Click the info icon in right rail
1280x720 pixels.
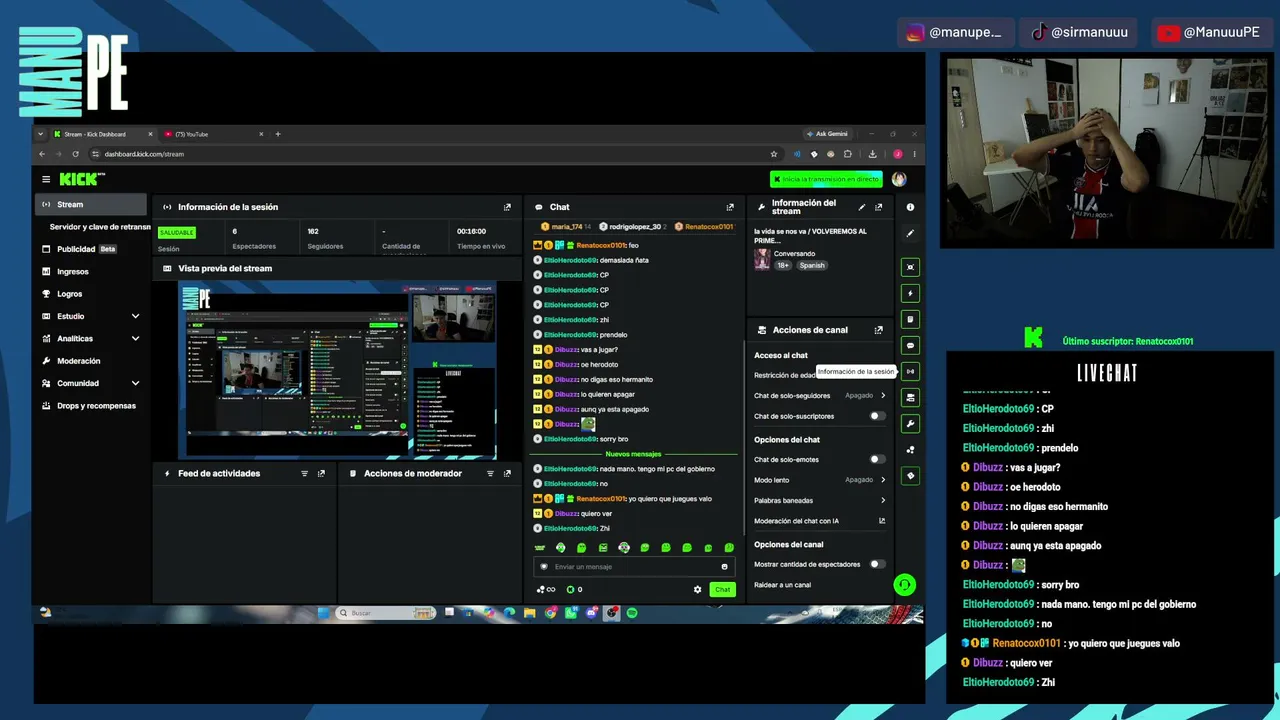[910, 207]
